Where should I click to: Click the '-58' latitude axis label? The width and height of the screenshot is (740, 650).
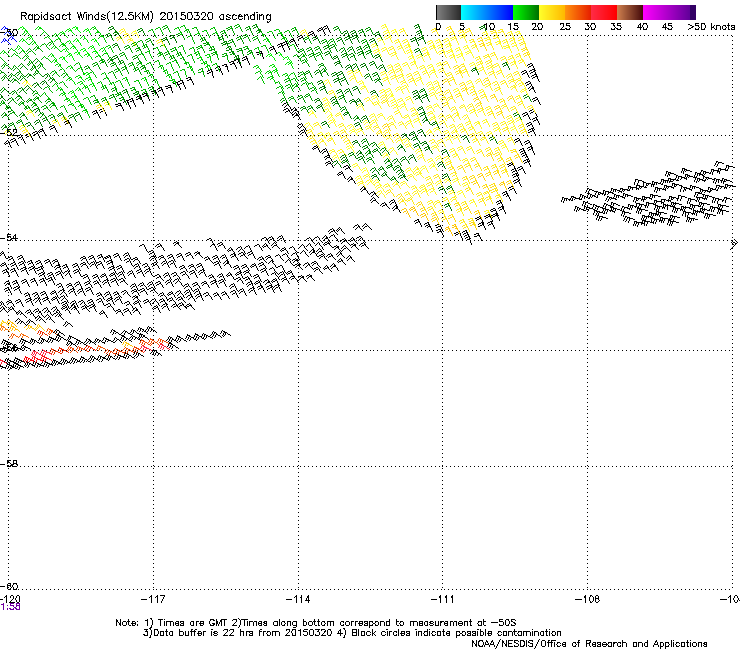(x=9, y=464)
